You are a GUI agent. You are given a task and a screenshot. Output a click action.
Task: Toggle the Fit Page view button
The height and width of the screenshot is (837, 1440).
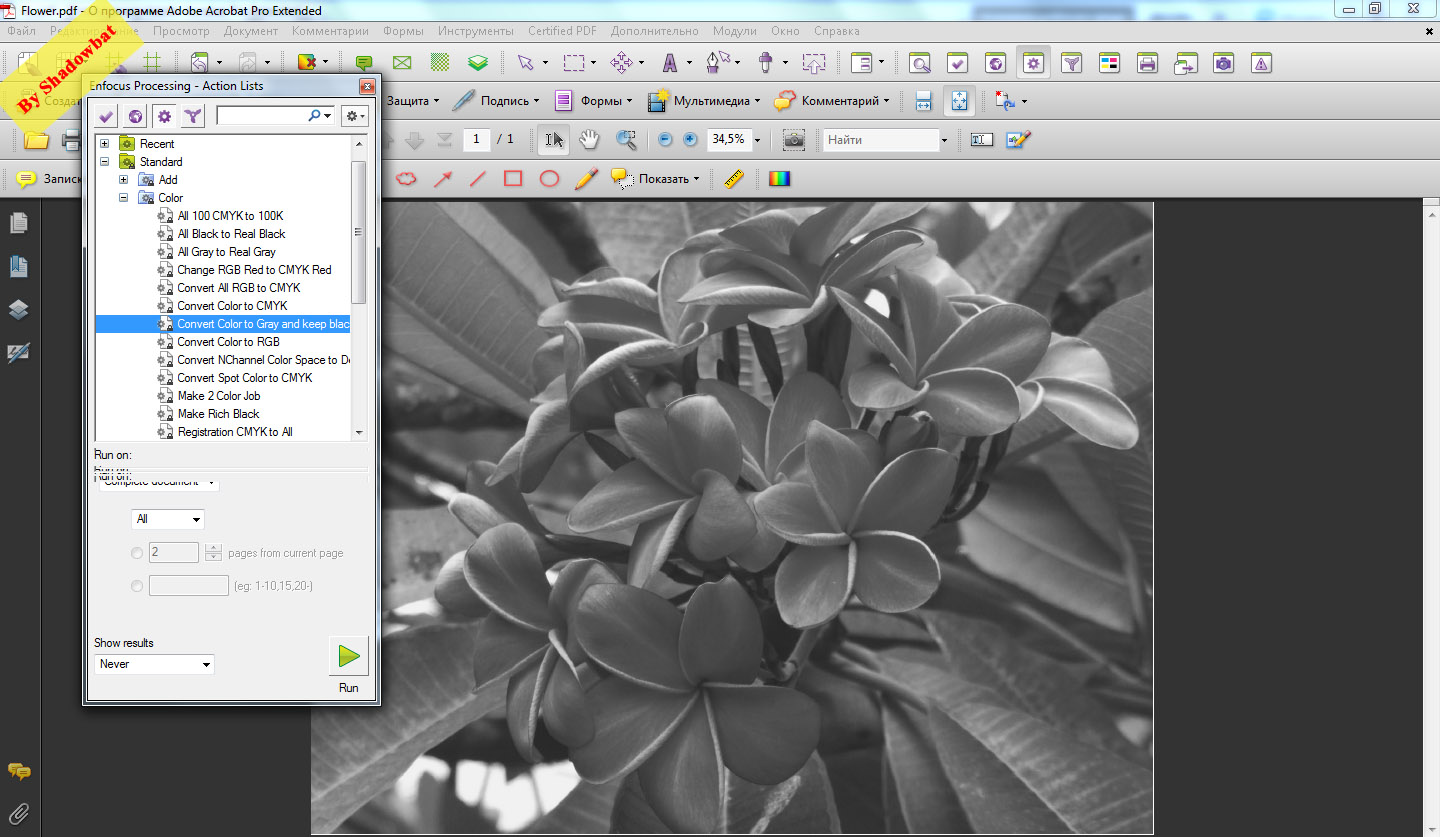click(958, 101)
